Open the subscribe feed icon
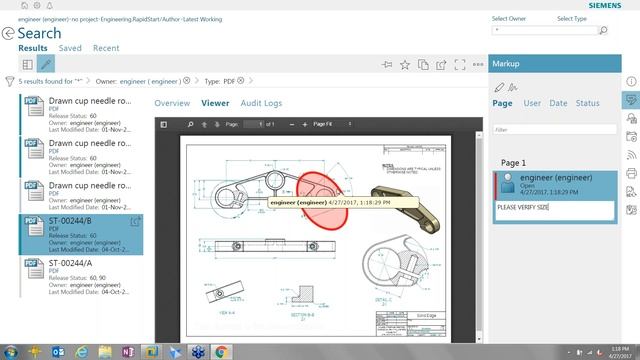This screenshot has width=640, height=360. click(x=631, y=155)
